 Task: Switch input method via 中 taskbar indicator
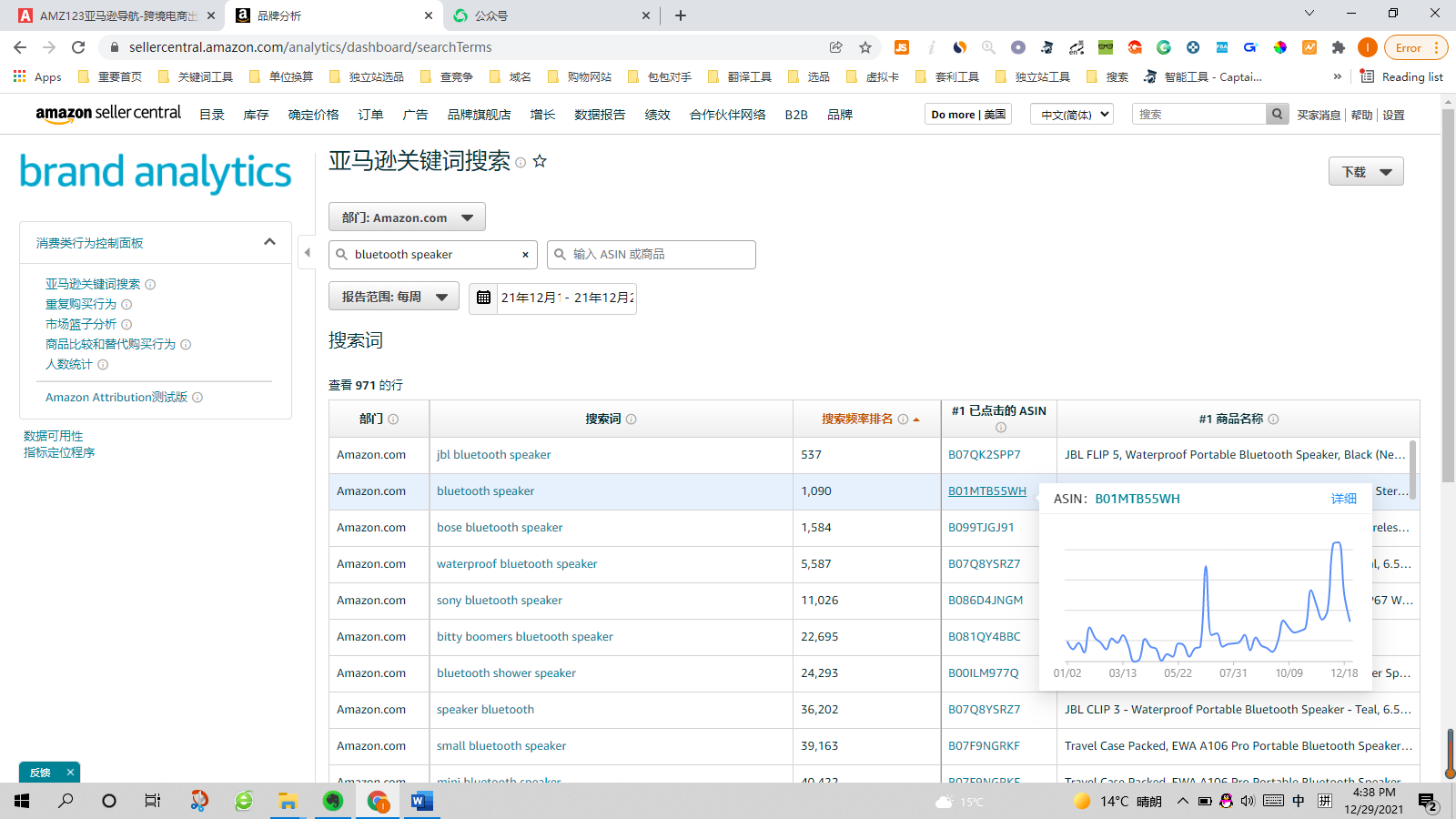point(1298,802)
